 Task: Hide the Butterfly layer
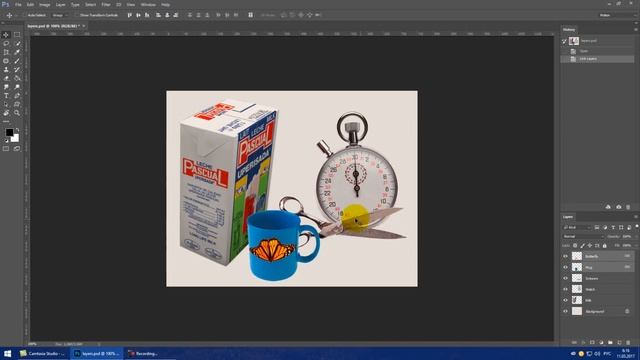(565, 256)
